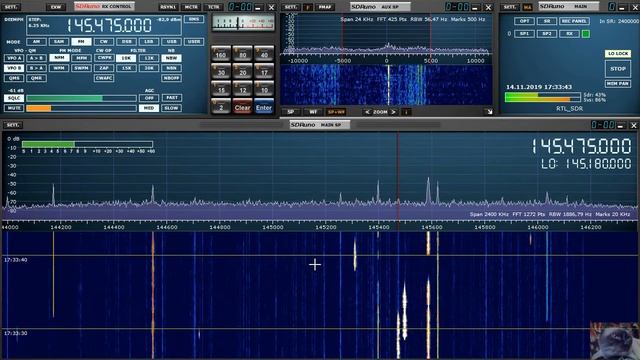Click the STOP button in Main window
Screen dimensions: 640x360
click(618, 69)
